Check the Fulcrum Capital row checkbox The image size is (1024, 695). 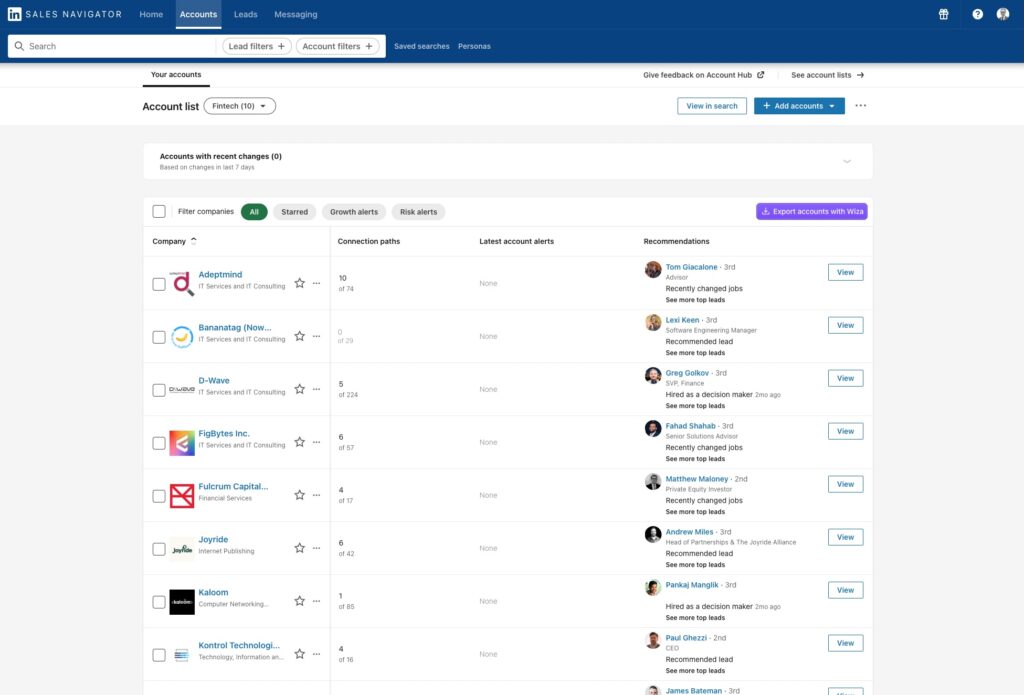point(159,496)
